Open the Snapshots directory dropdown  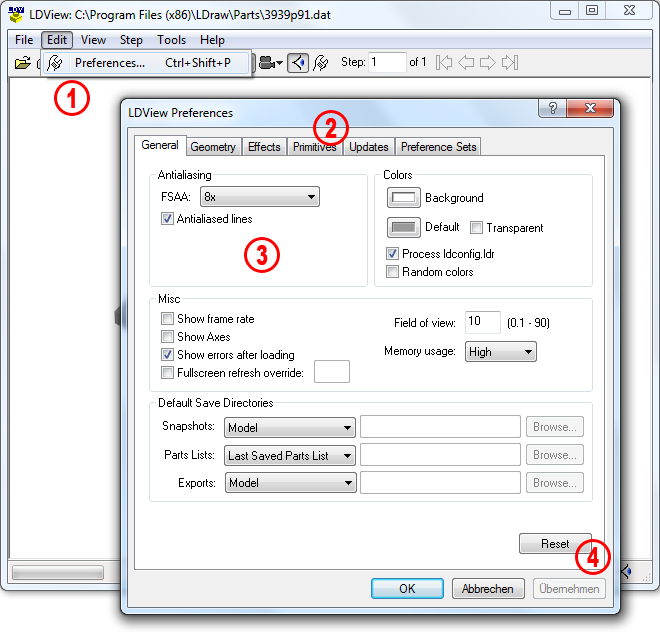pyautogui.click(x=290, y=428)
